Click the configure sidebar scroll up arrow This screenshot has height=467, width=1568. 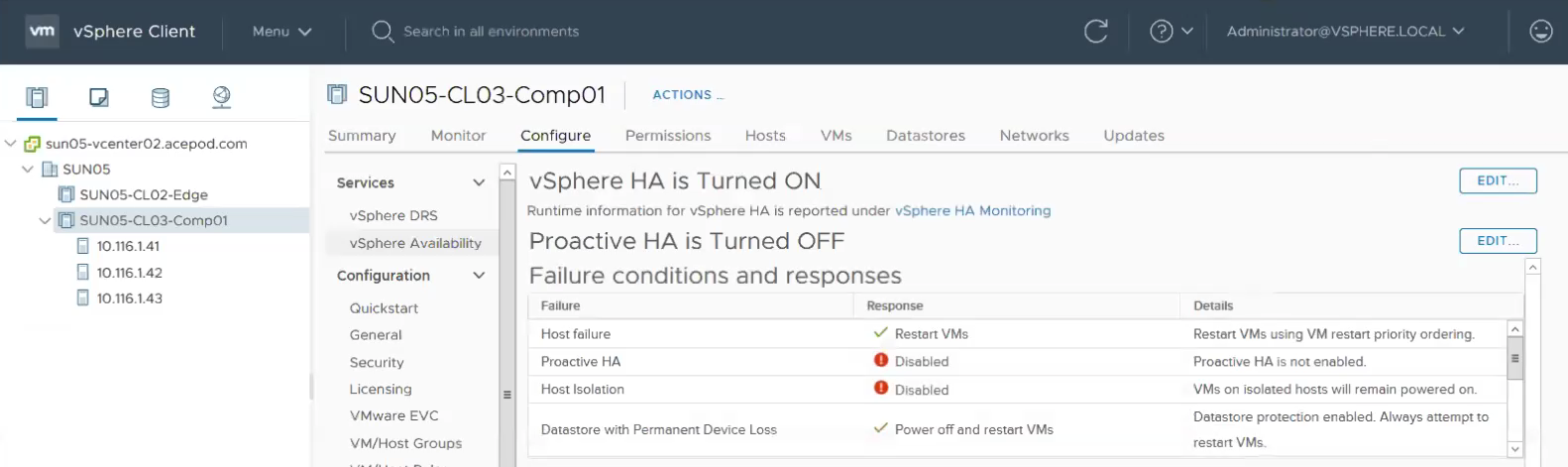click(507, 173)
